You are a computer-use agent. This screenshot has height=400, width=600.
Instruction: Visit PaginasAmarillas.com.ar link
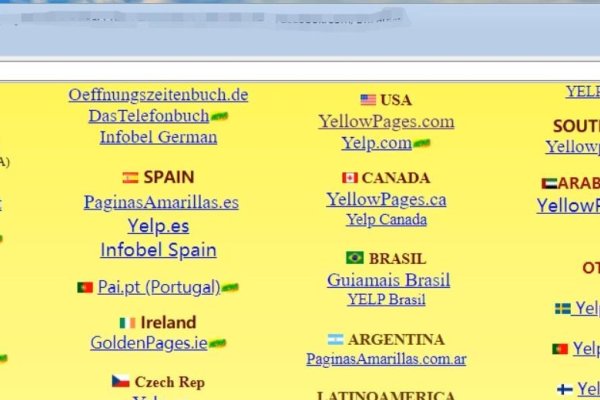tap(386, 358)
